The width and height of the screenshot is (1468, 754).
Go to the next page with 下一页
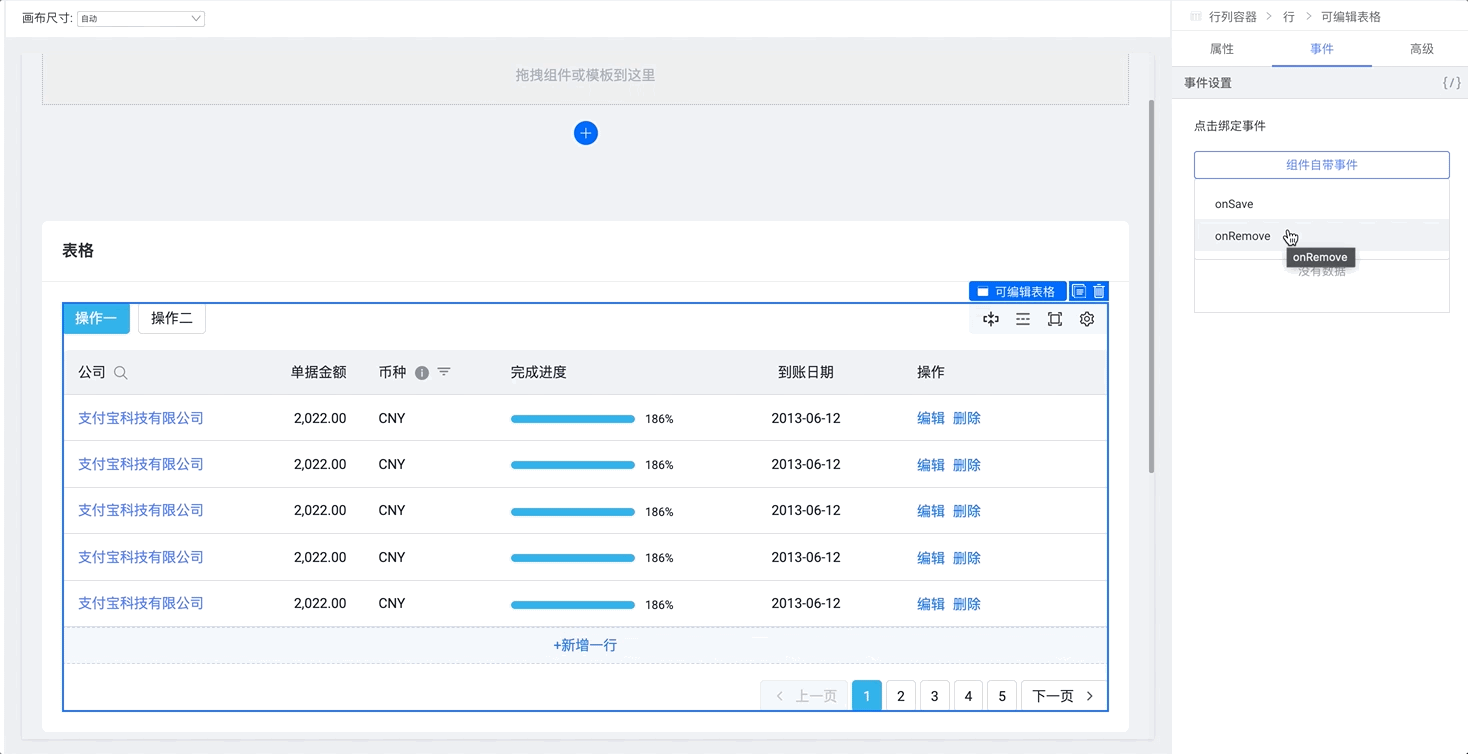pos(1064,696)
